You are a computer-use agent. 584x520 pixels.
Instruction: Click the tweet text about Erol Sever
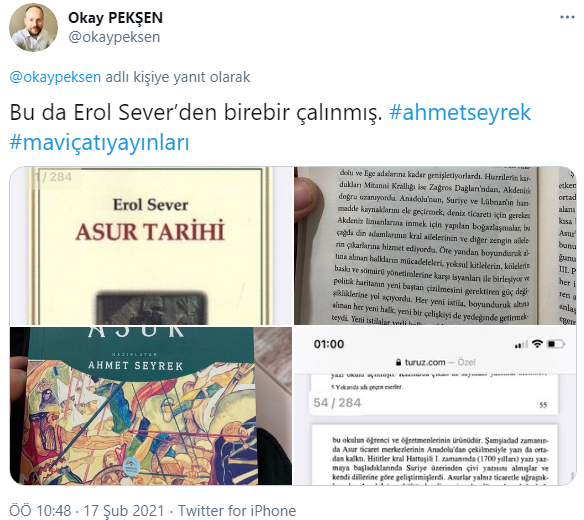click(x=196, y=112)
